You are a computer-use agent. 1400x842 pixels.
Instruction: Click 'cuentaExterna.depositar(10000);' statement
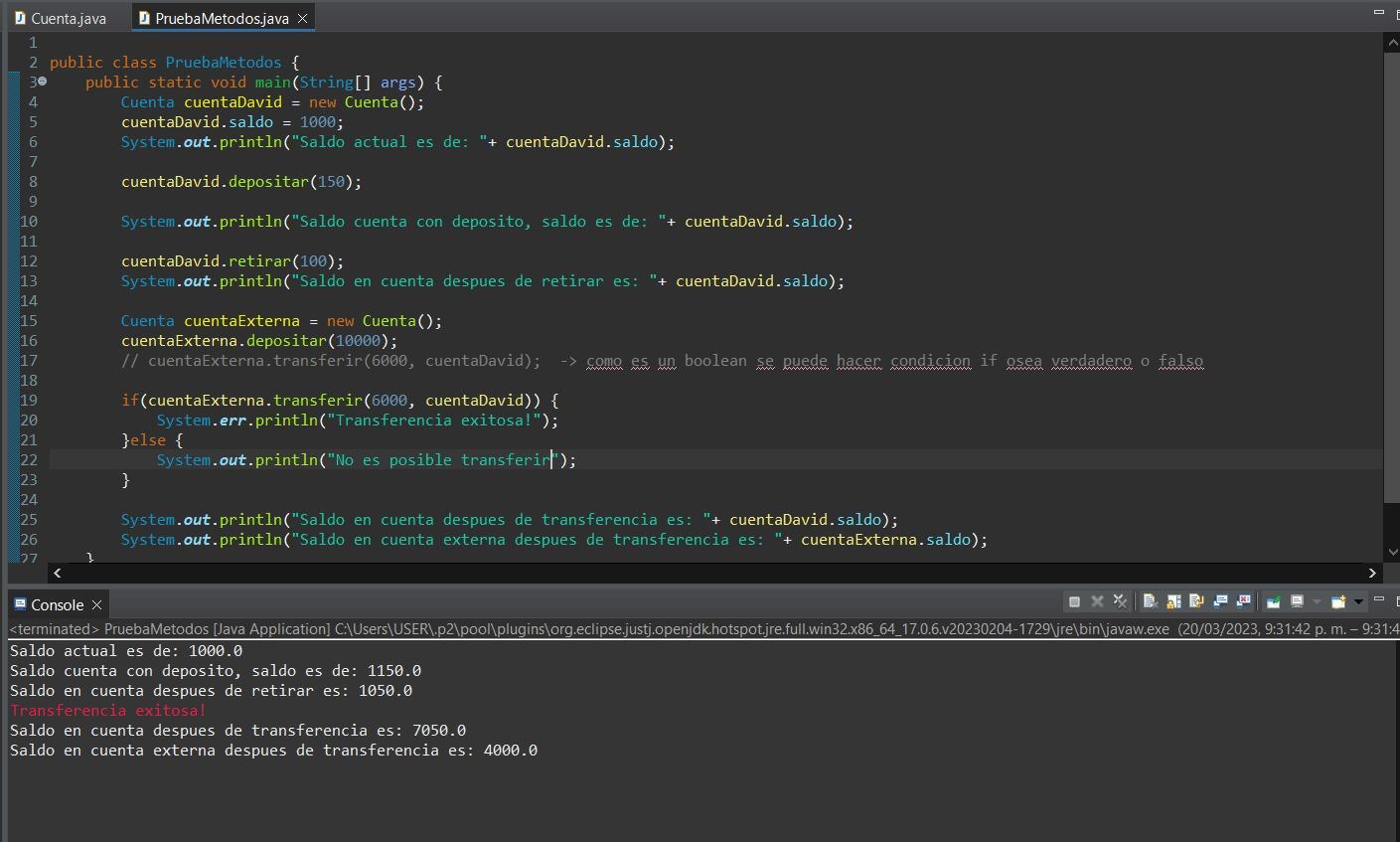tap(259, 340)
